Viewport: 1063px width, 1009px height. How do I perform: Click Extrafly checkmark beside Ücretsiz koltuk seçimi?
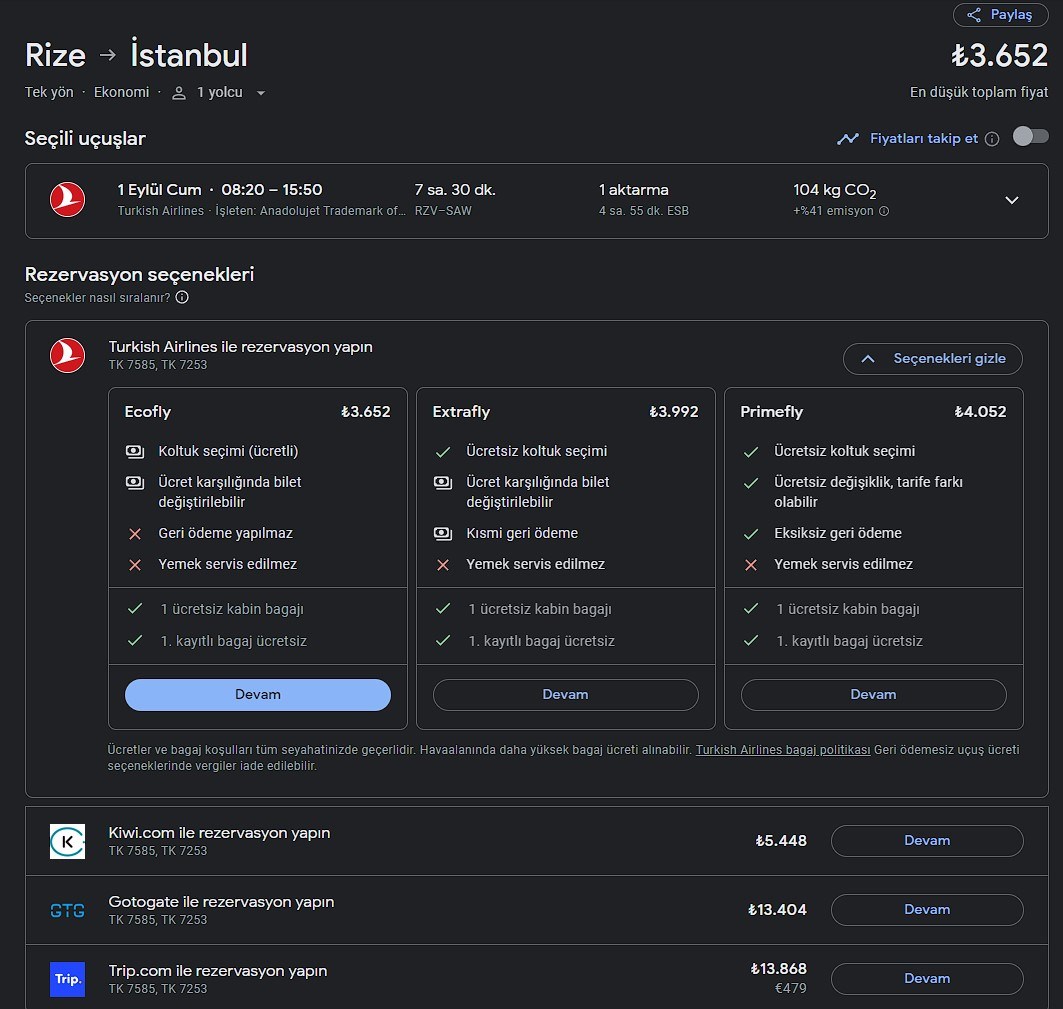coord(443,452)
